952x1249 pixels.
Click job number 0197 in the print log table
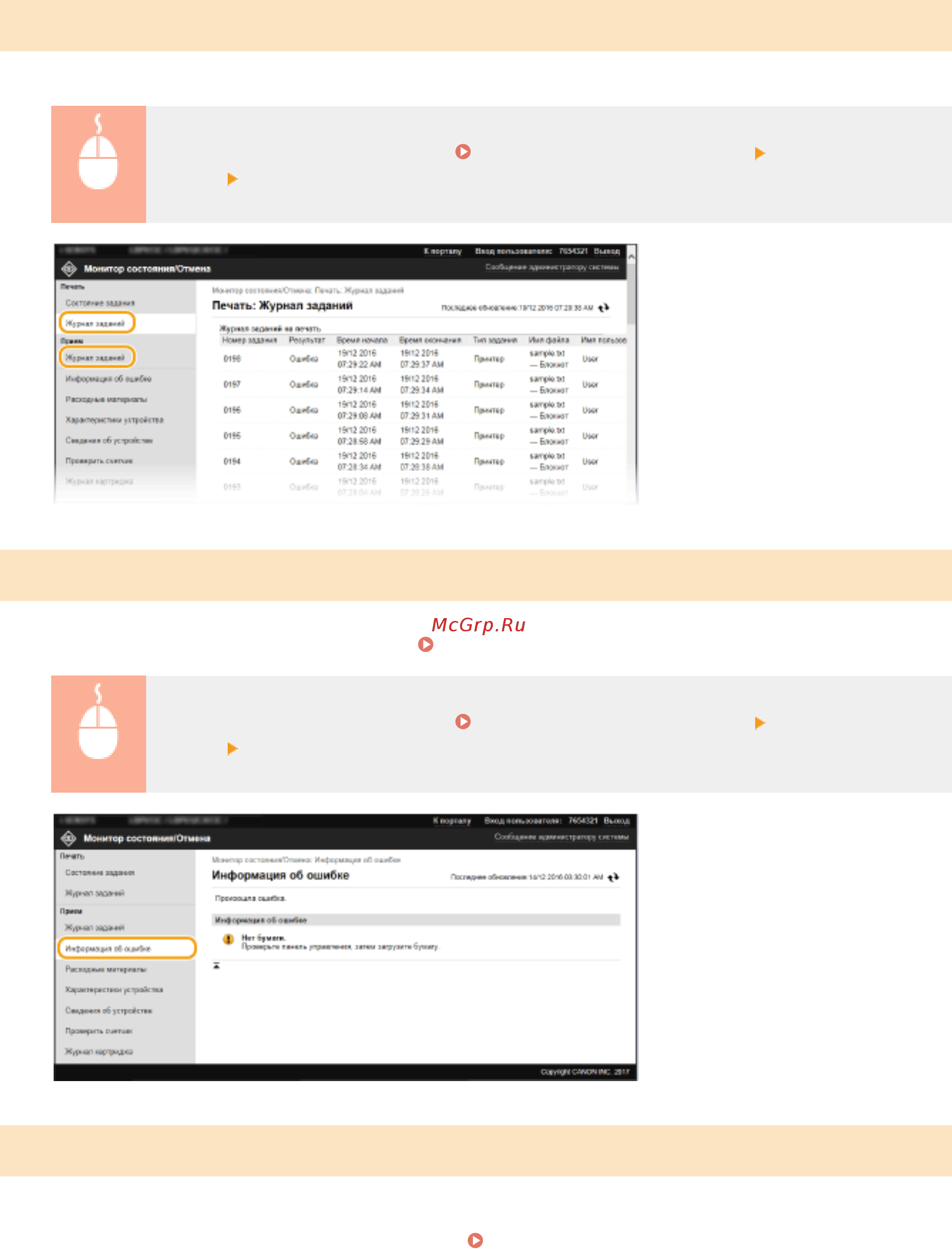[232, 384]
